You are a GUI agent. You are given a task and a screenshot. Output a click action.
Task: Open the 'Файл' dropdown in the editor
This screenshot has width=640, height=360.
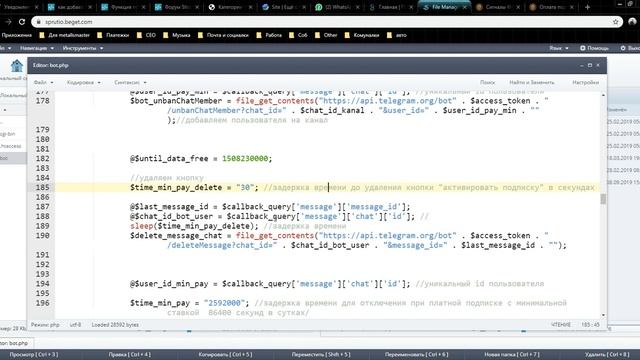click(x=43, y=82)
